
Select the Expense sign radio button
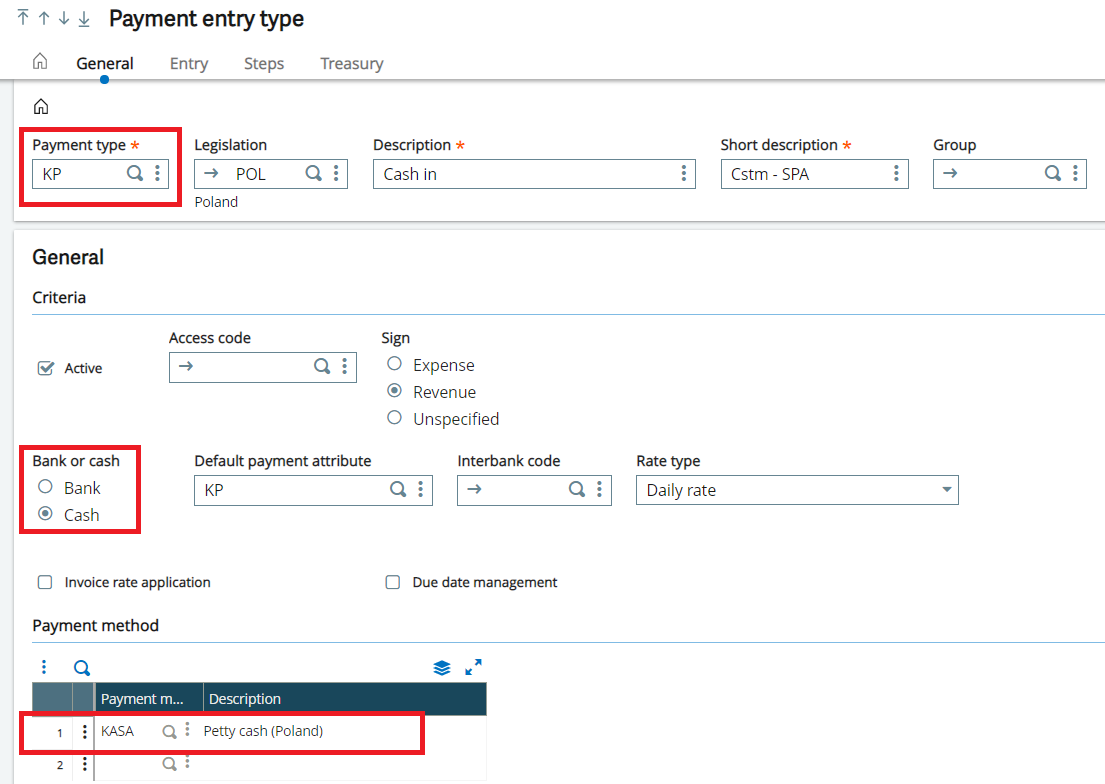coord(395,364)
